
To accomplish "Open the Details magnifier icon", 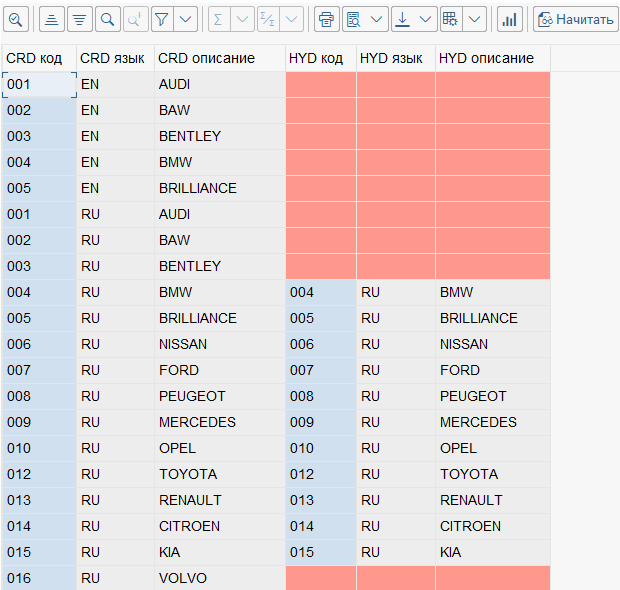I will pos(16,19).
